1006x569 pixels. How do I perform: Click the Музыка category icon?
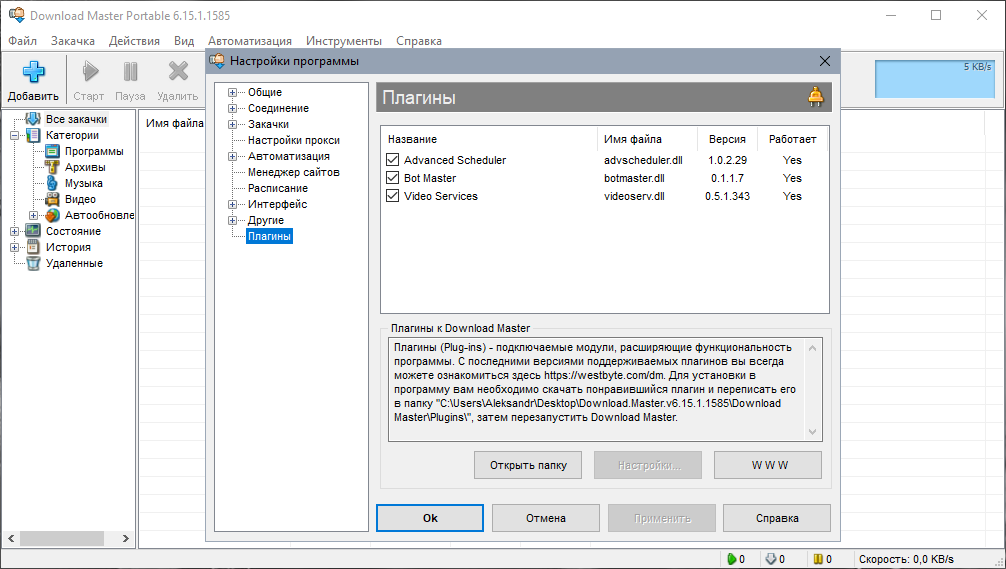point(53,183)
